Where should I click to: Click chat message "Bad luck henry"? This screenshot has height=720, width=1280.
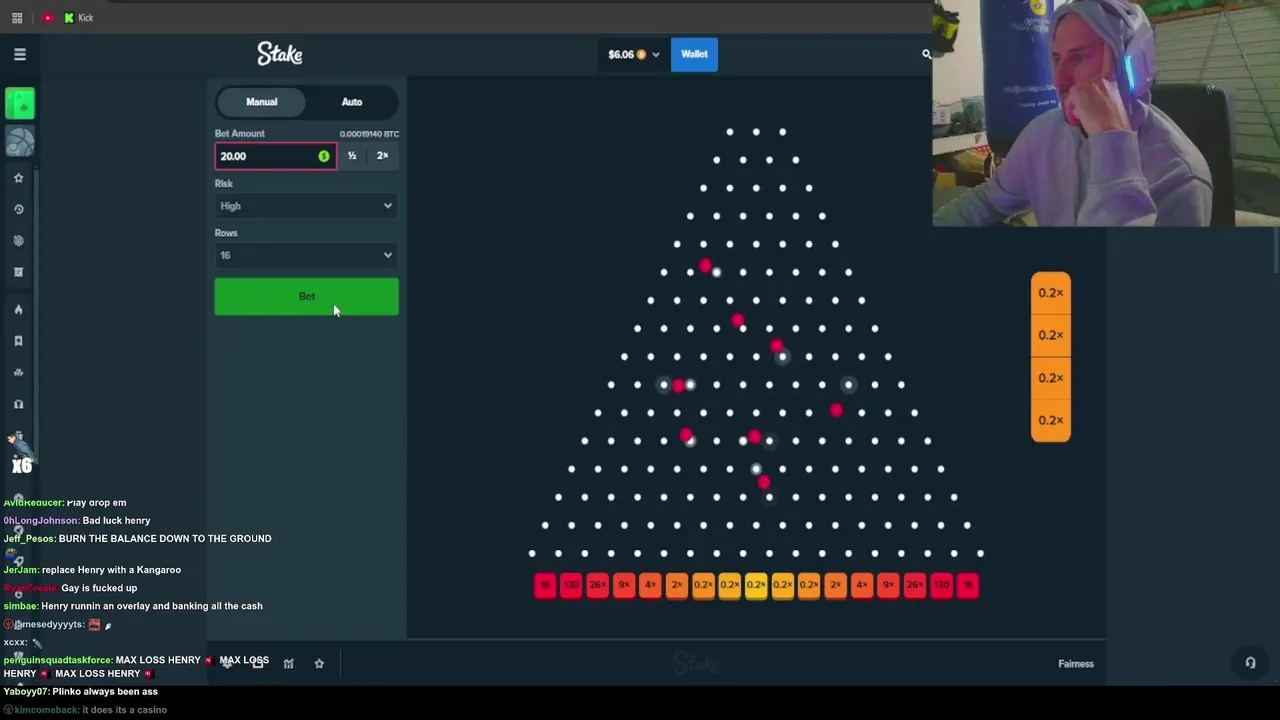point(117,520)
